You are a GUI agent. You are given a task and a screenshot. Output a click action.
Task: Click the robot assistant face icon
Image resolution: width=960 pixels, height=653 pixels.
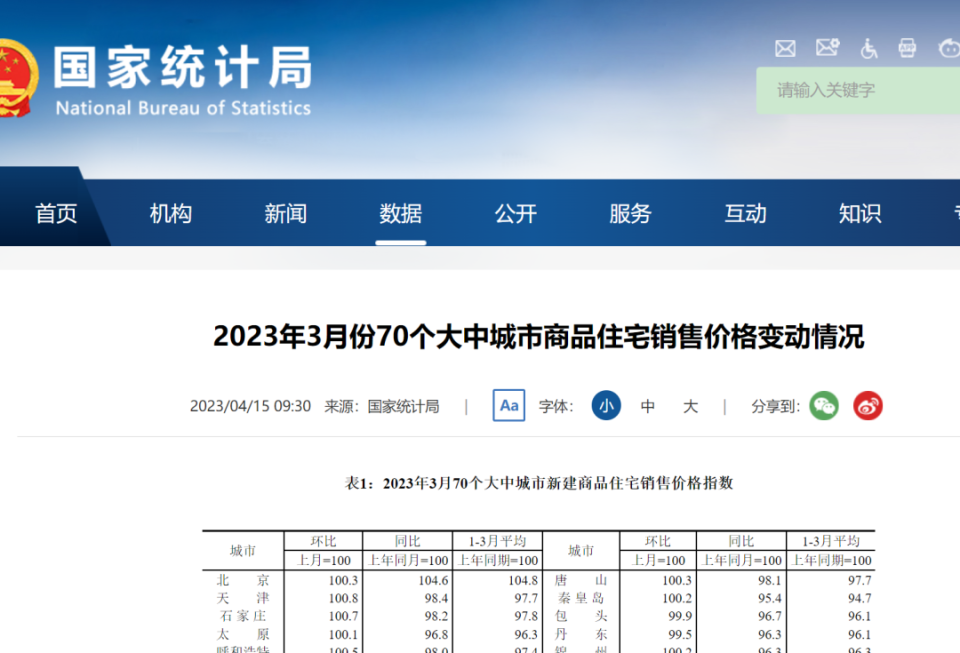(x=948, y=47)
